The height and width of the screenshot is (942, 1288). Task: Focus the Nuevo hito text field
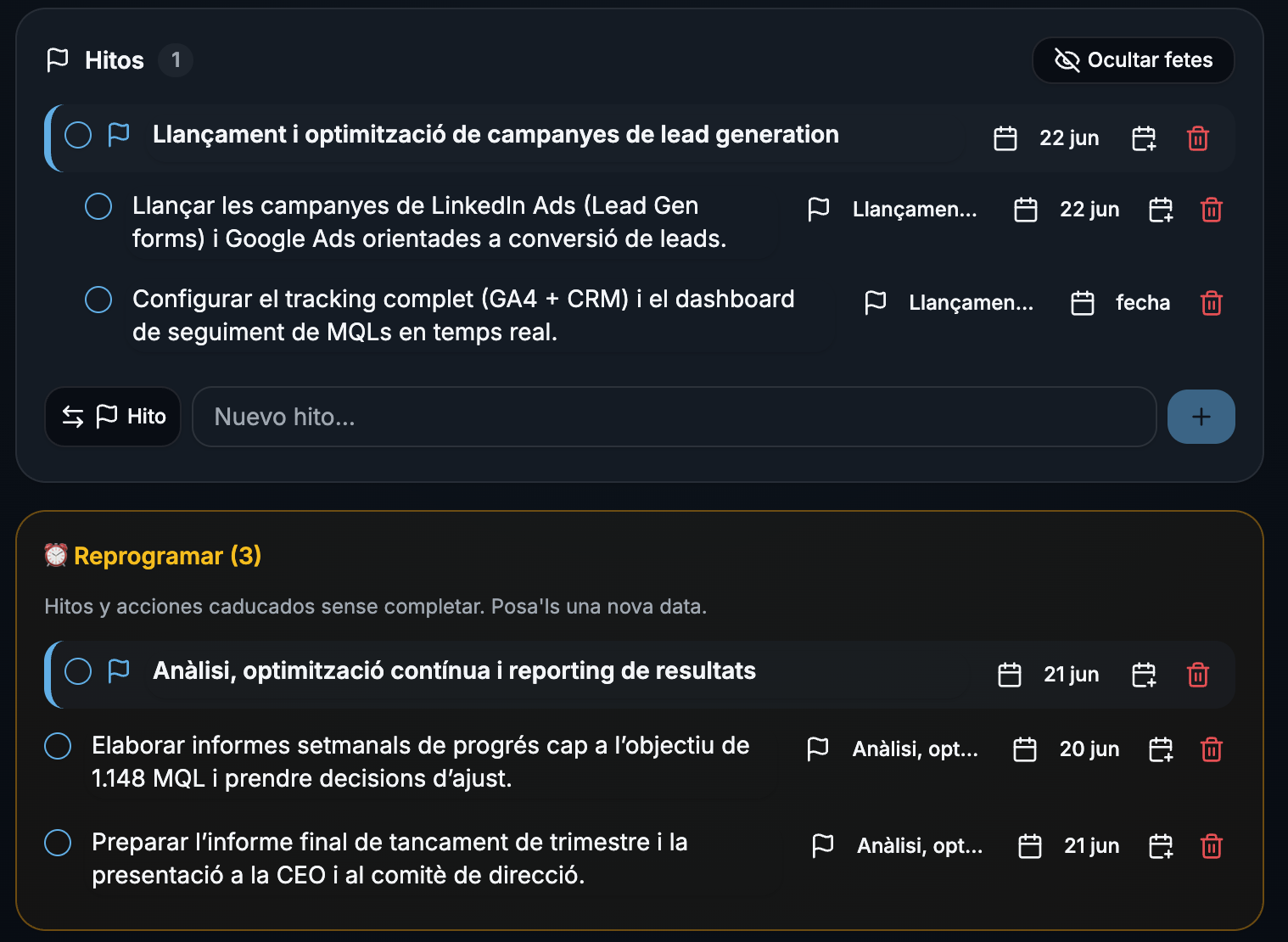pos(674,417)
